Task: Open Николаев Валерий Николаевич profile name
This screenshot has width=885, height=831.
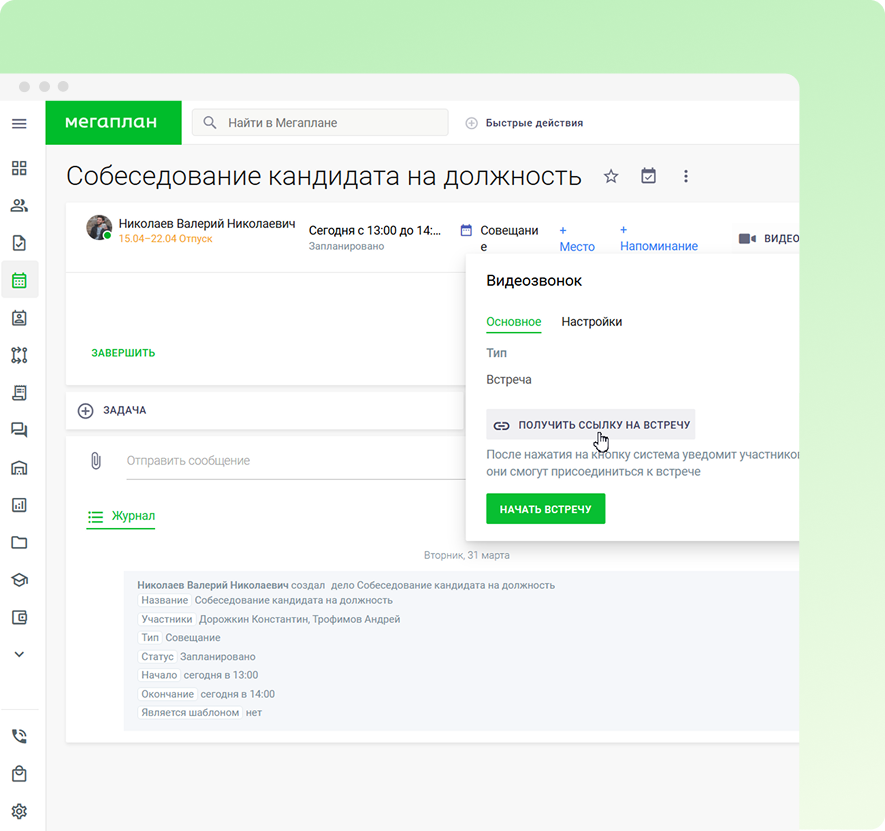Action: [x=207, y=224]
